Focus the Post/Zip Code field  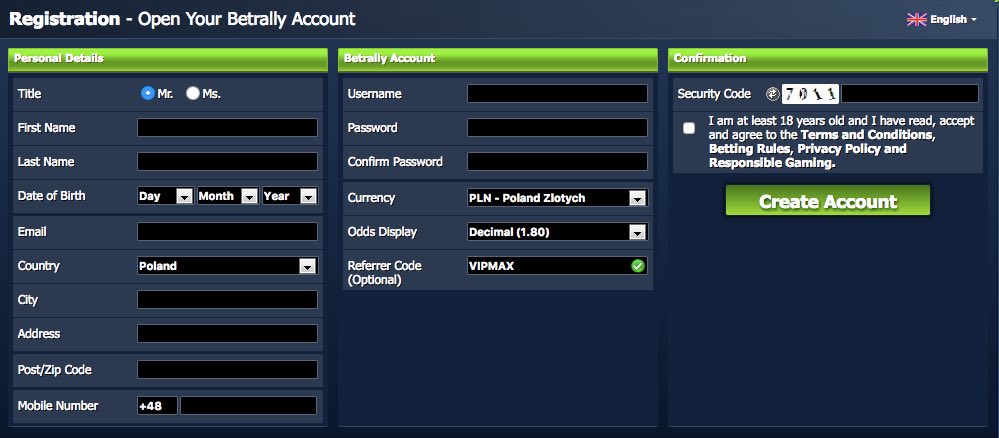[x=227, y=370]
